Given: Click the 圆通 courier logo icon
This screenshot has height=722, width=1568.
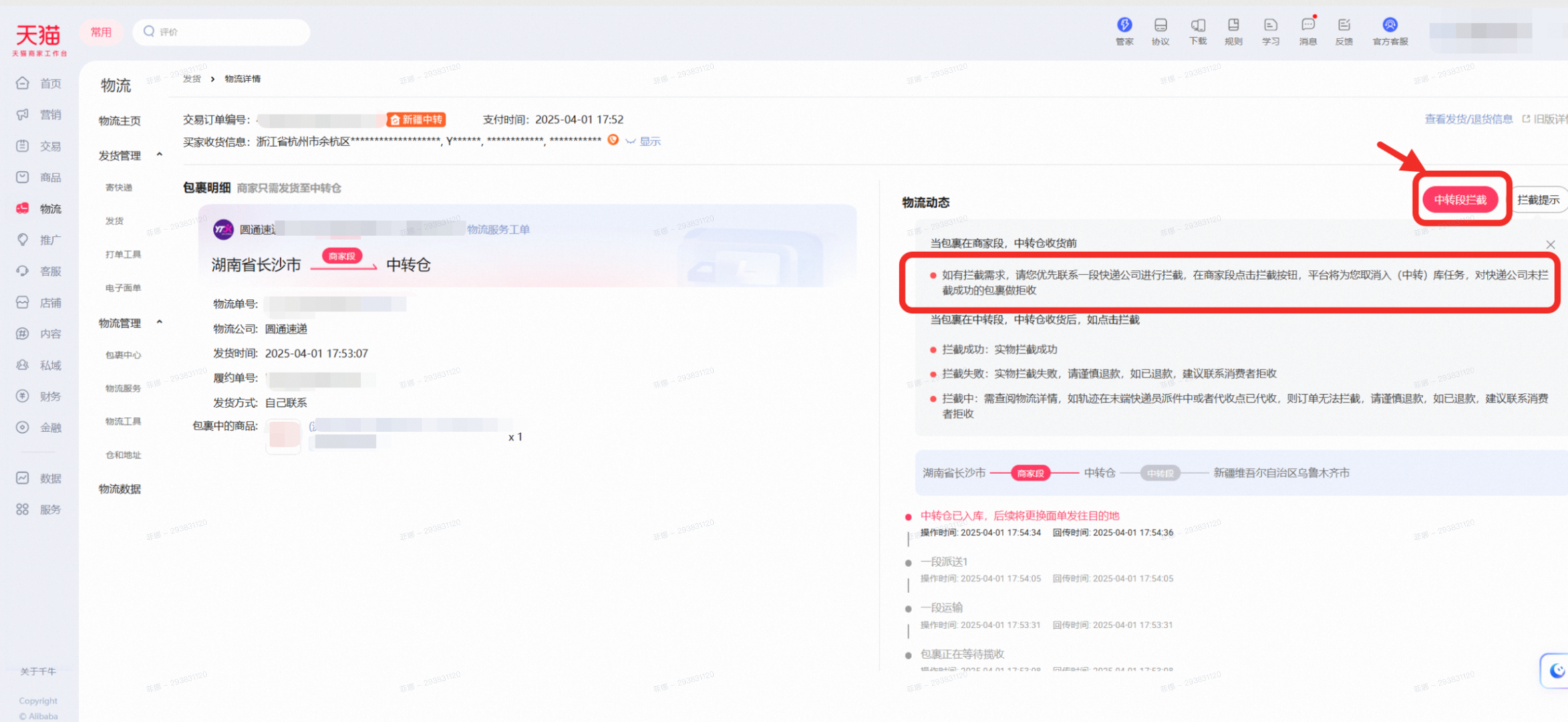Looking at the screenshot, I should pos(223,229).
